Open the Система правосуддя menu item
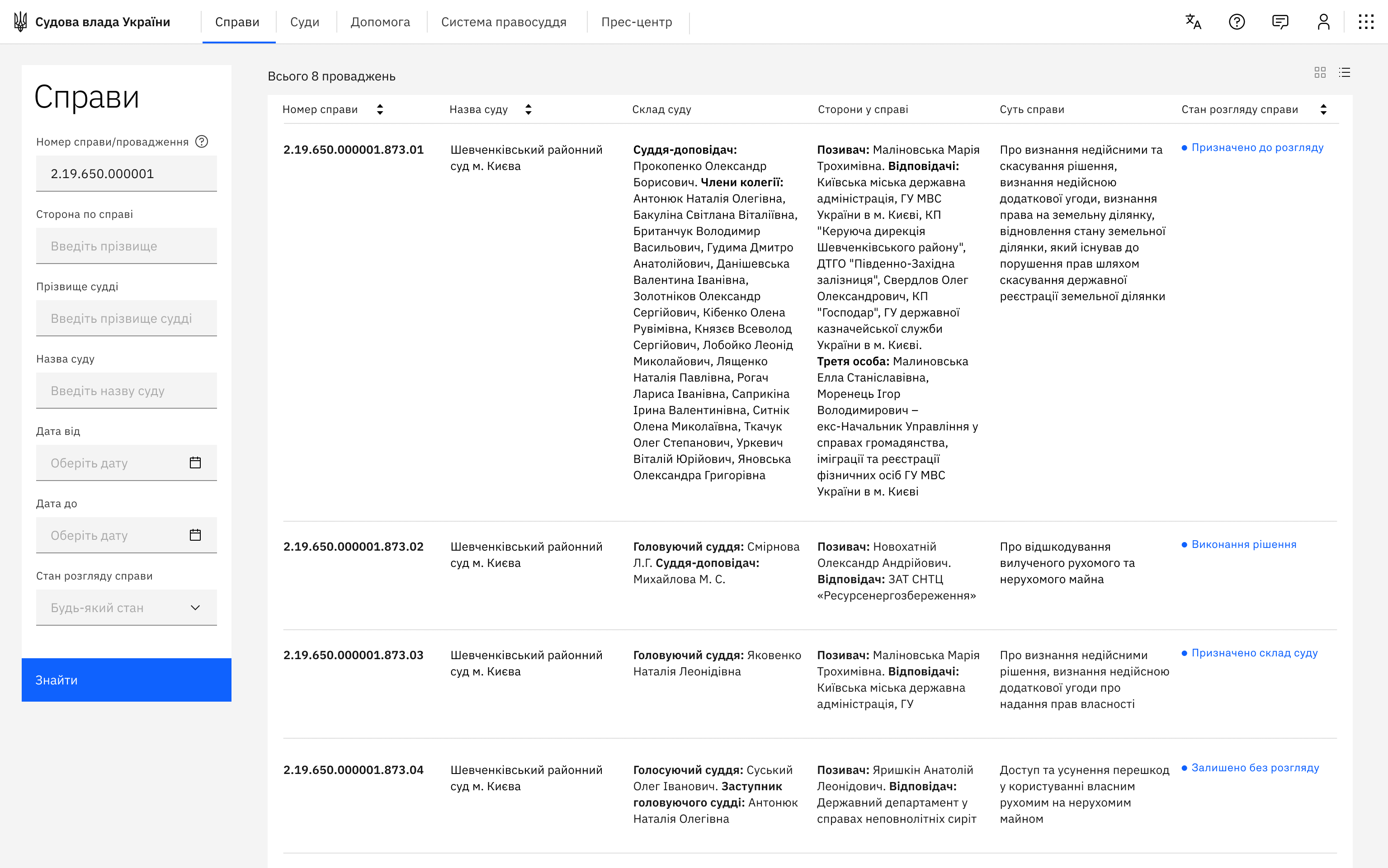This screenshot has width=1388, height=868. [x=503, y=22]
